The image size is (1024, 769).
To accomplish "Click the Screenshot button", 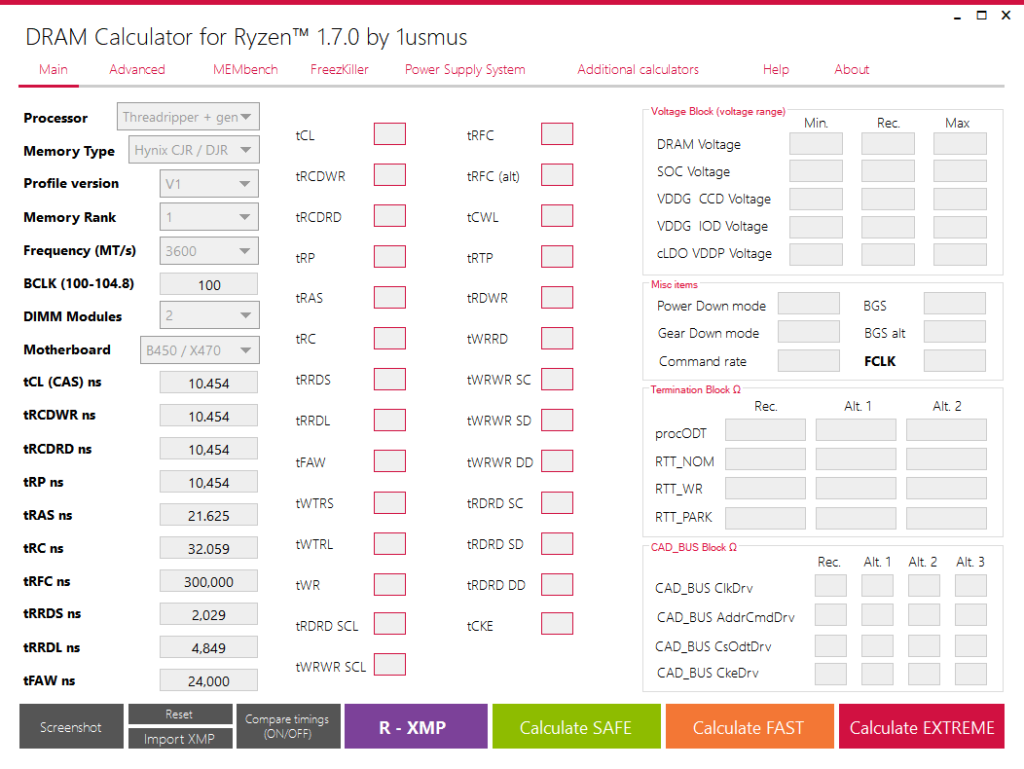I will point(71,726).
